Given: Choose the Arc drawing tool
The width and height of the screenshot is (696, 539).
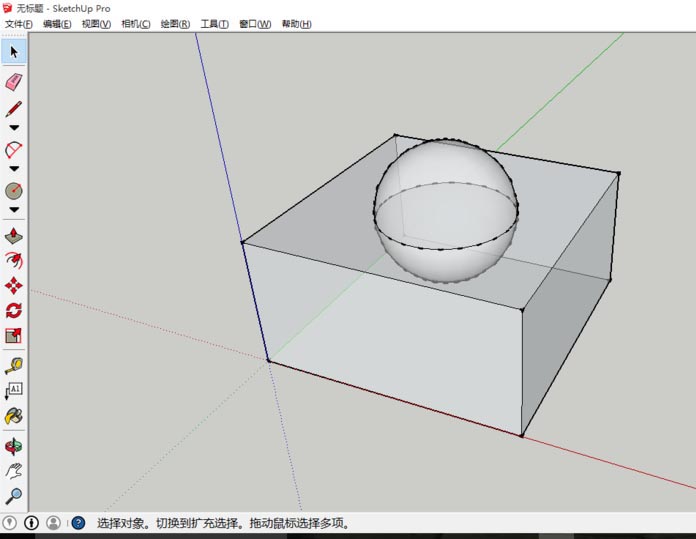Looking at the screenshot, I should (14, 150).
